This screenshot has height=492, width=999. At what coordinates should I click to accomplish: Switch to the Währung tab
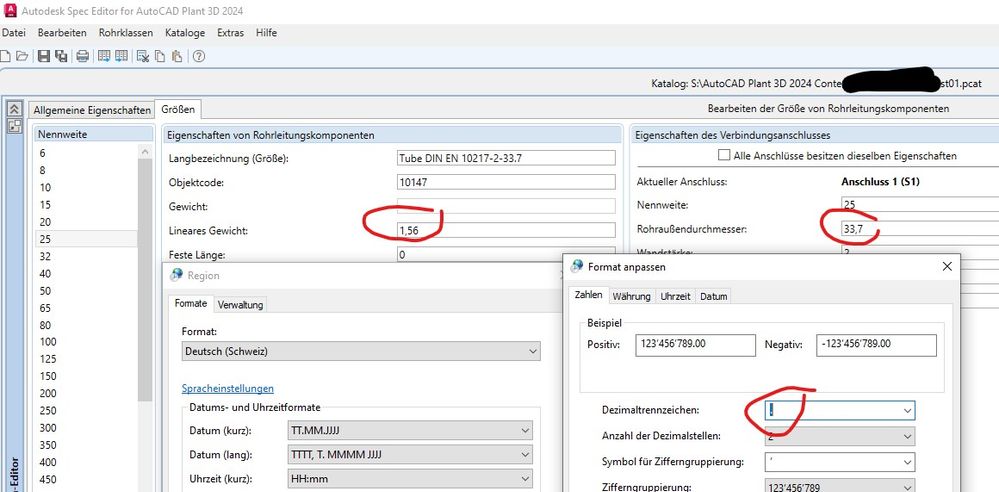pos(631,296)
